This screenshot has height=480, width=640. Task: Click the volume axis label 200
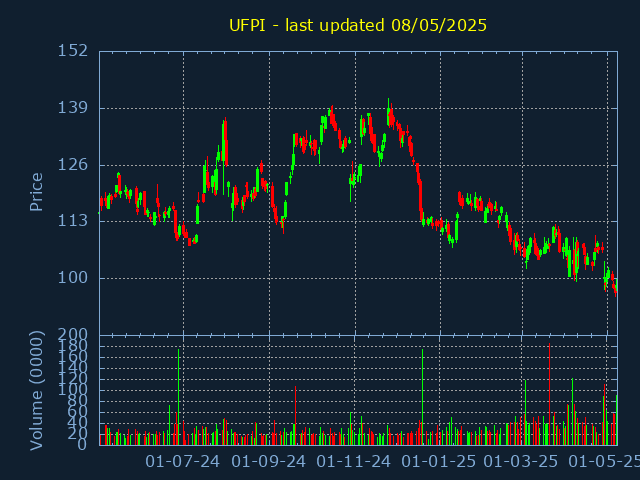pyautogui.click(x=73, y=335)
